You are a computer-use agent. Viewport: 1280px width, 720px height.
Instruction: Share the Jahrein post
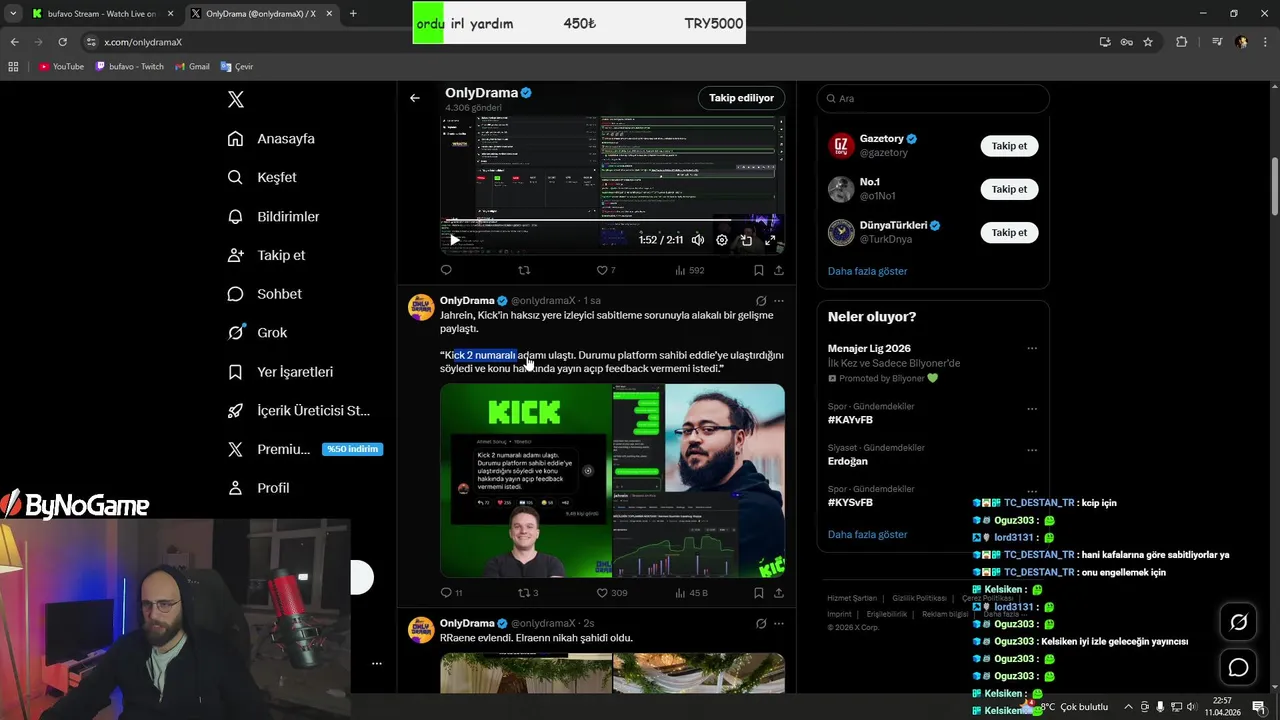pos(779,593)
